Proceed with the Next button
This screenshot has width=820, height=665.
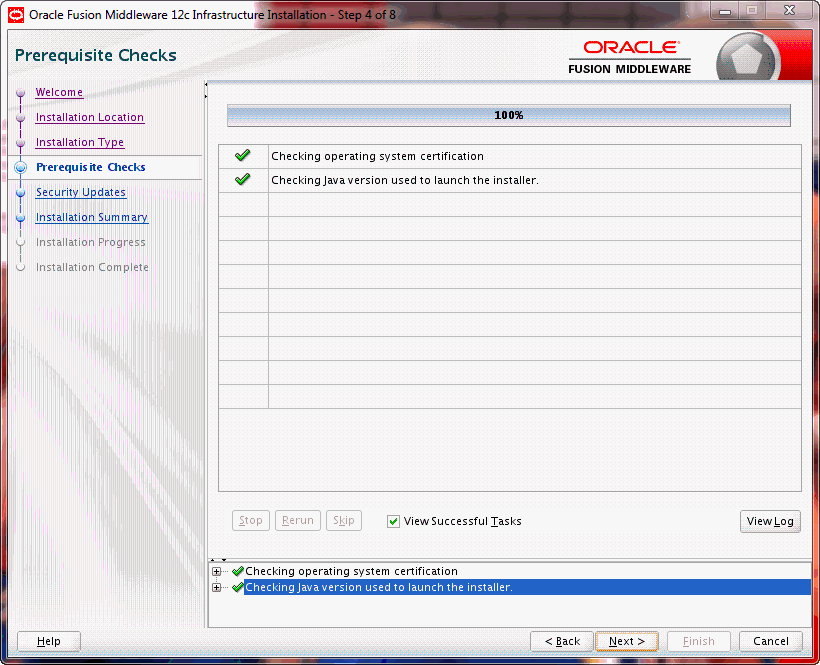point(627,641)
